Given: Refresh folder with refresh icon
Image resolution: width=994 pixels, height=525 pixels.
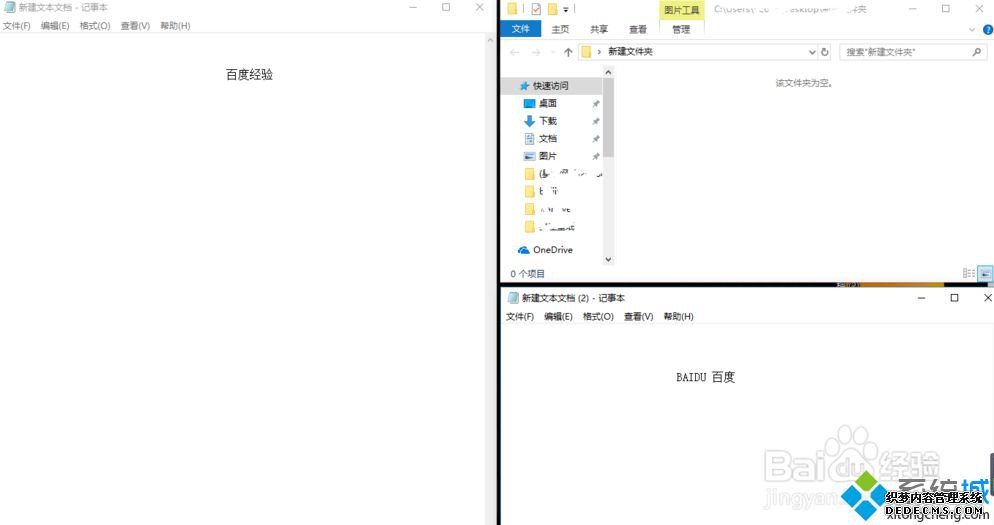Looking at the screenshot, I should (825, 52).
